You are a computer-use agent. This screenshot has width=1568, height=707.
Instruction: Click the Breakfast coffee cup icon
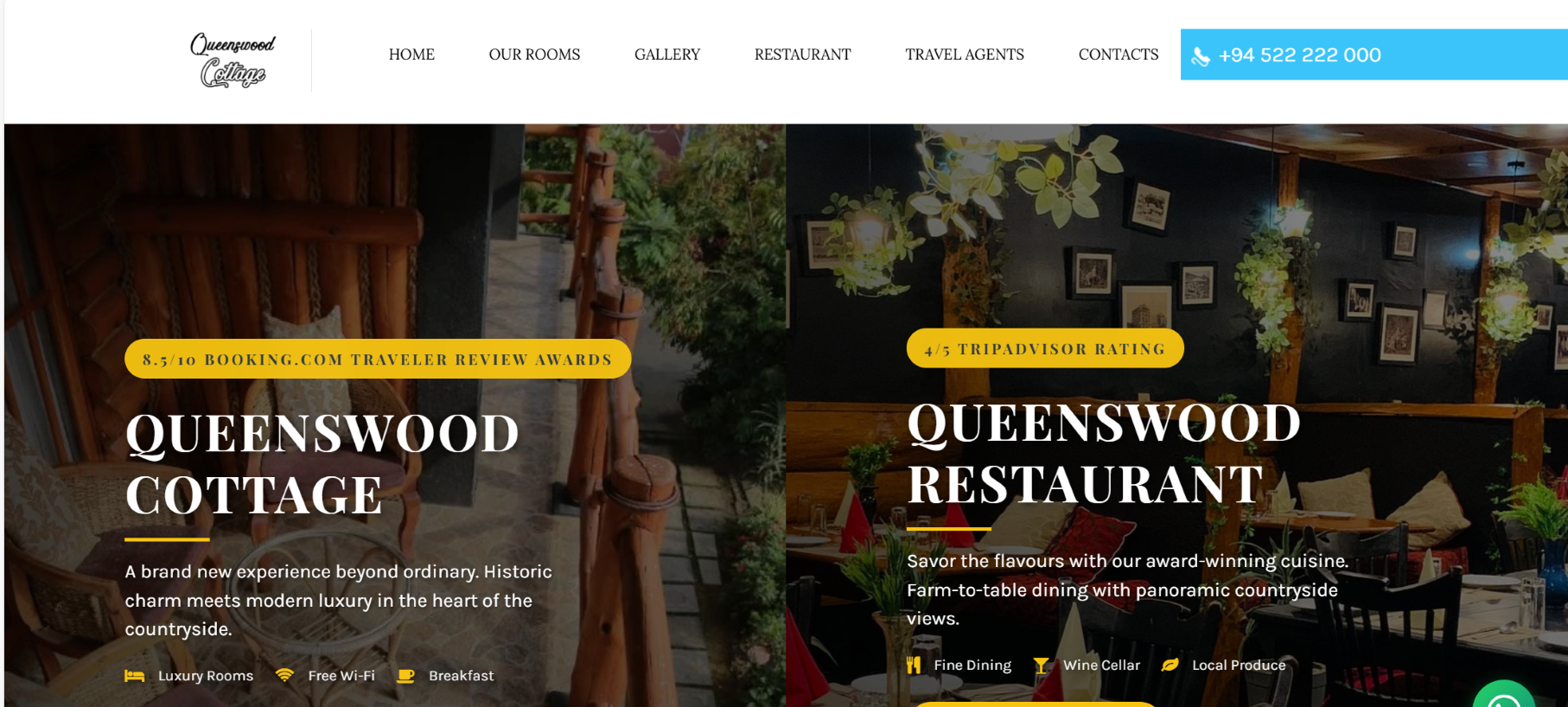pos(405,676)
